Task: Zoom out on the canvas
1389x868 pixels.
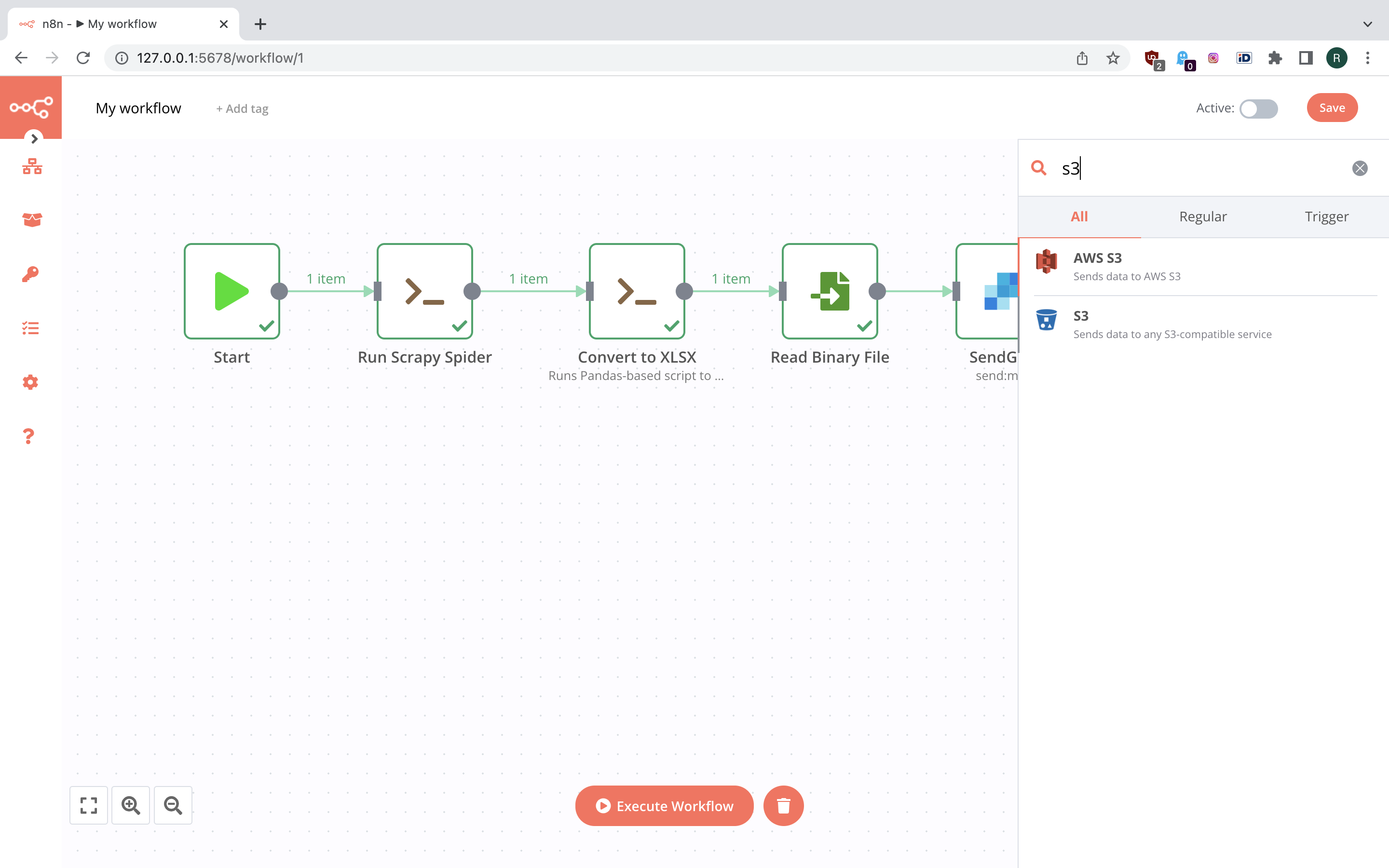Action: click(x=173, y=805)
